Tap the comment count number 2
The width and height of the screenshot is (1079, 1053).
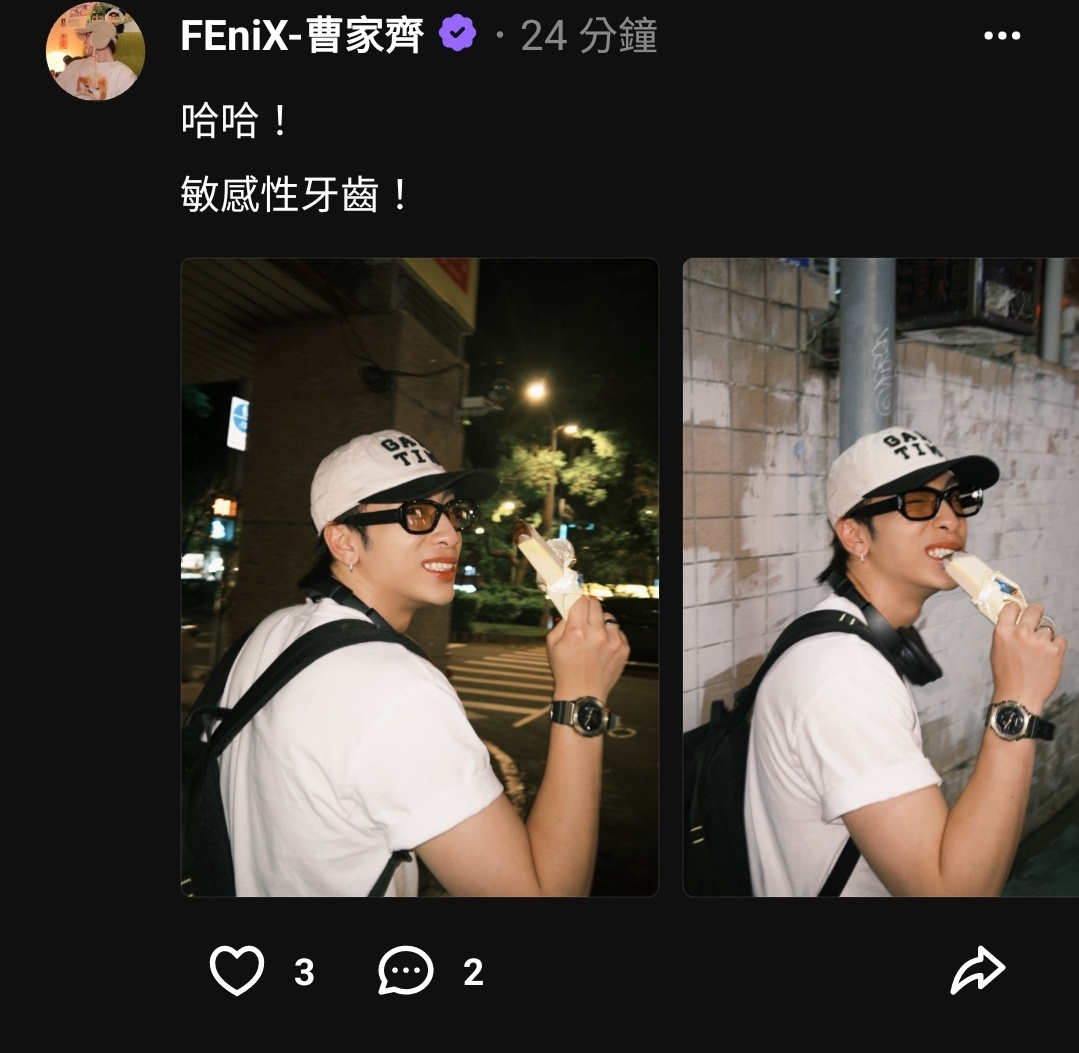pyautogui.click(x=473, y=972)
